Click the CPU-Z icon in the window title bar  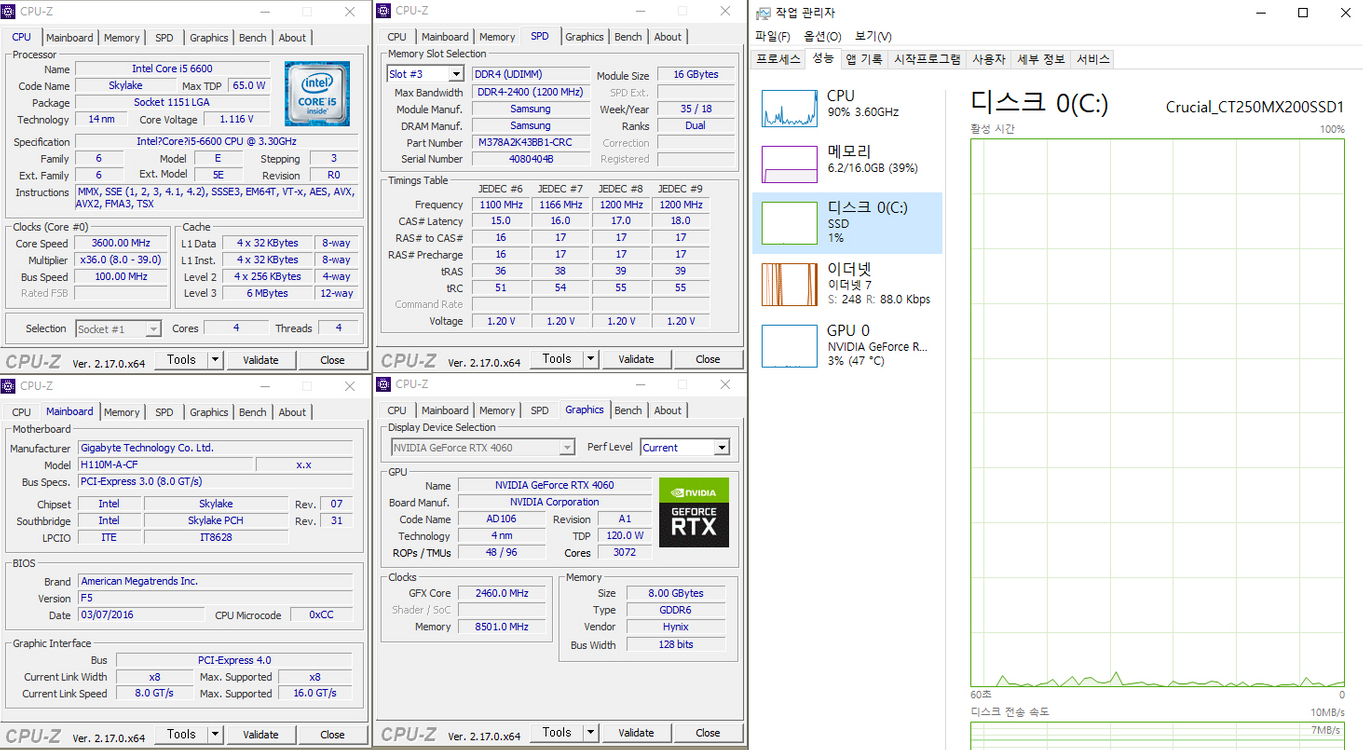click(10, 11)
